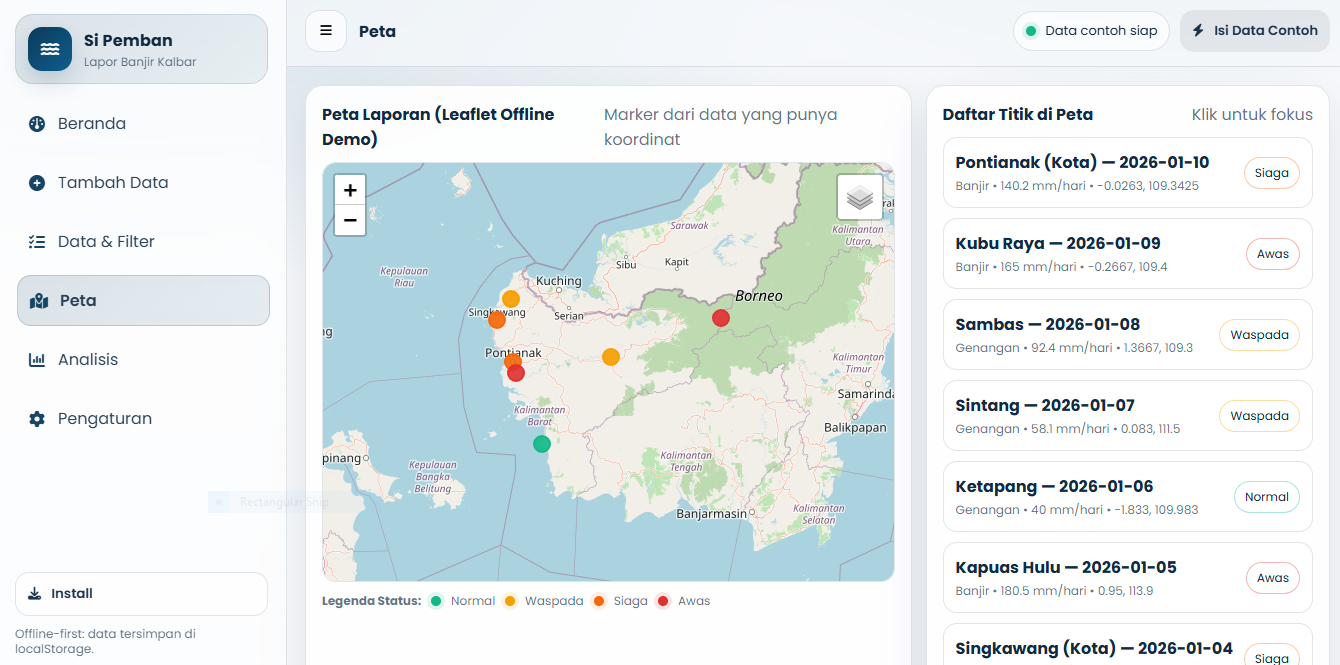Click the yellow Sintang marker on map
This screenshot has width=1340, height=665.
[611, 357]
